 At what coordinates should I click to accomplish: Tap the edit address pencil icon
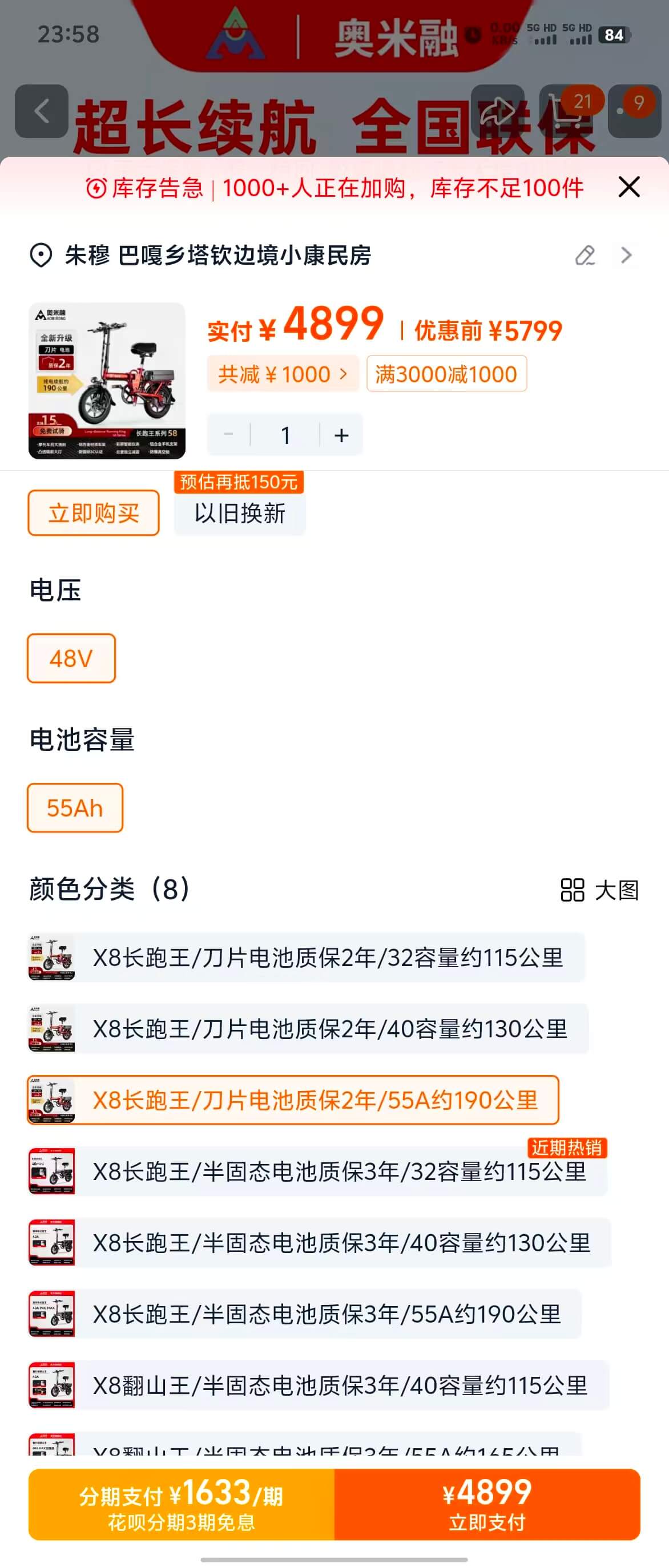click(x=585, y=256)
